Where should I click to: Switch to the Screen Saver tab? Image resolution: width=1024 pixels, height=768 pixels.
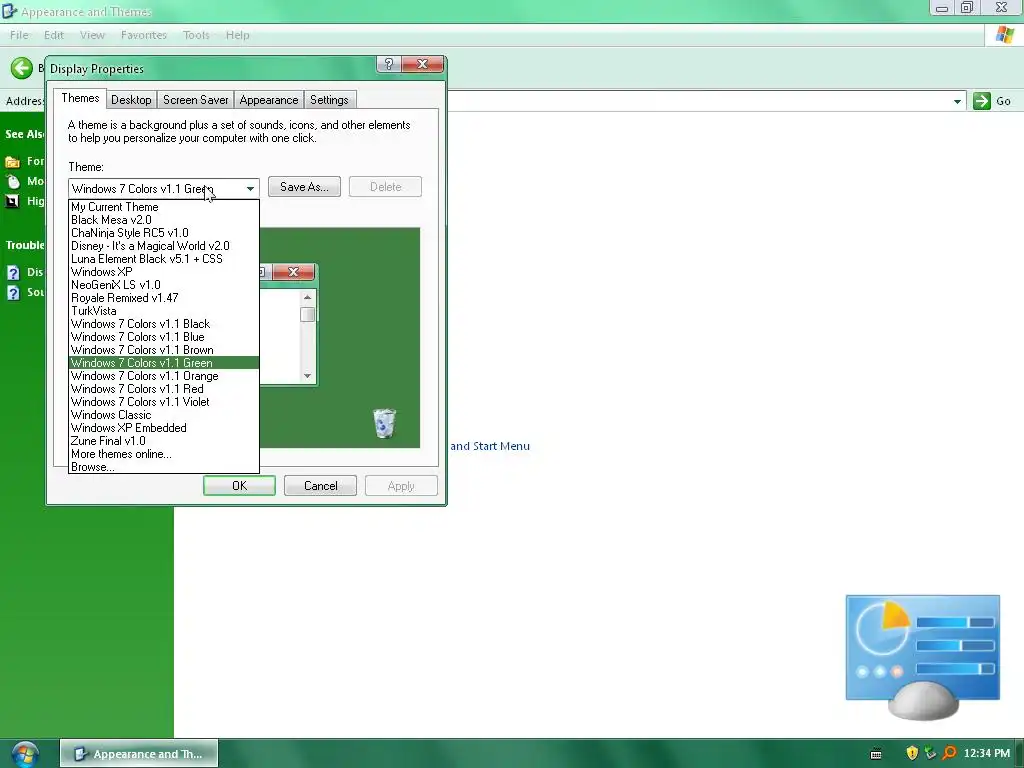pyautogui.click(x=195, y=99)
